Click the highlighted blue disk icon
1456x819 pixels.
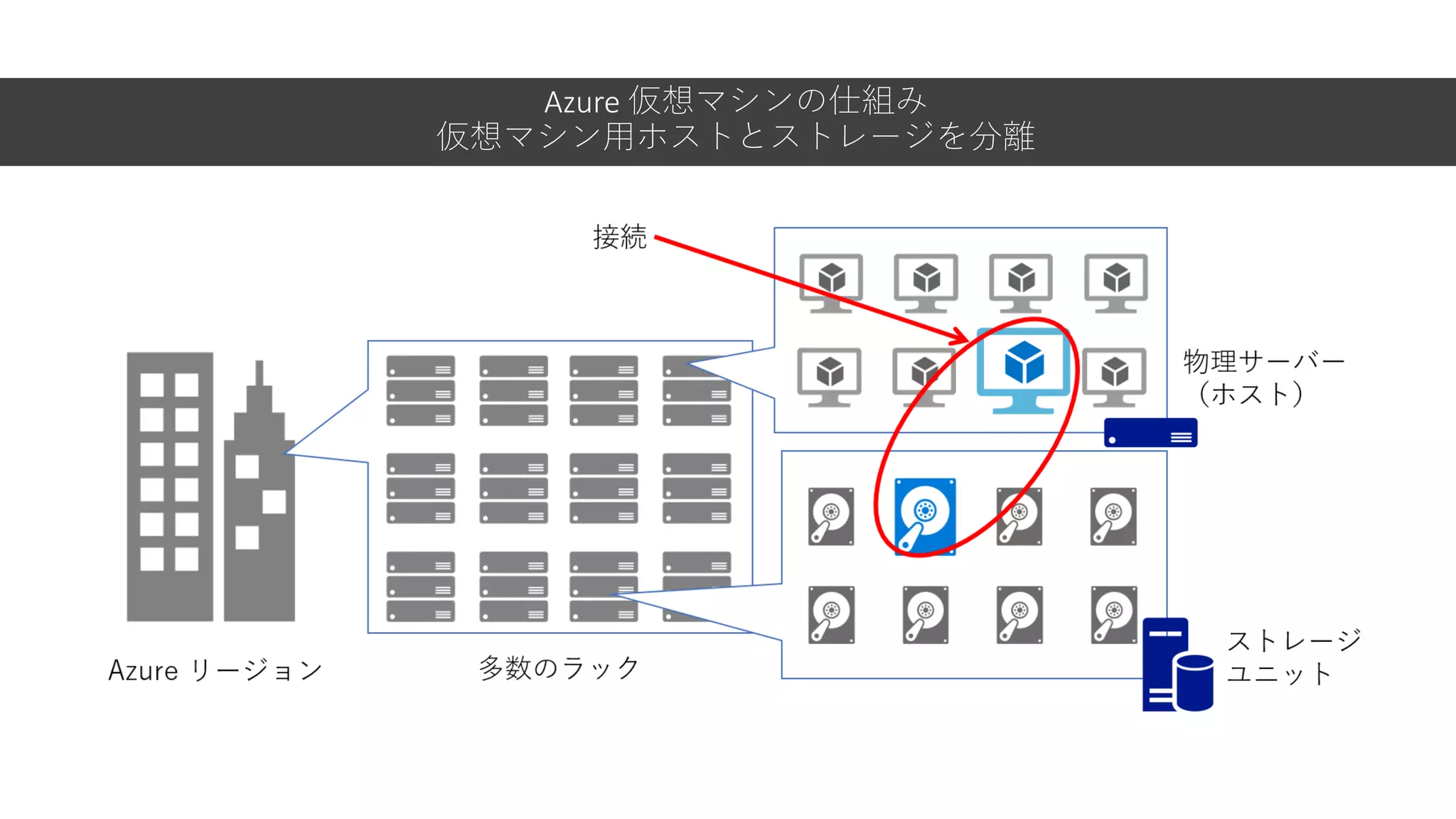tap(925, 517)
